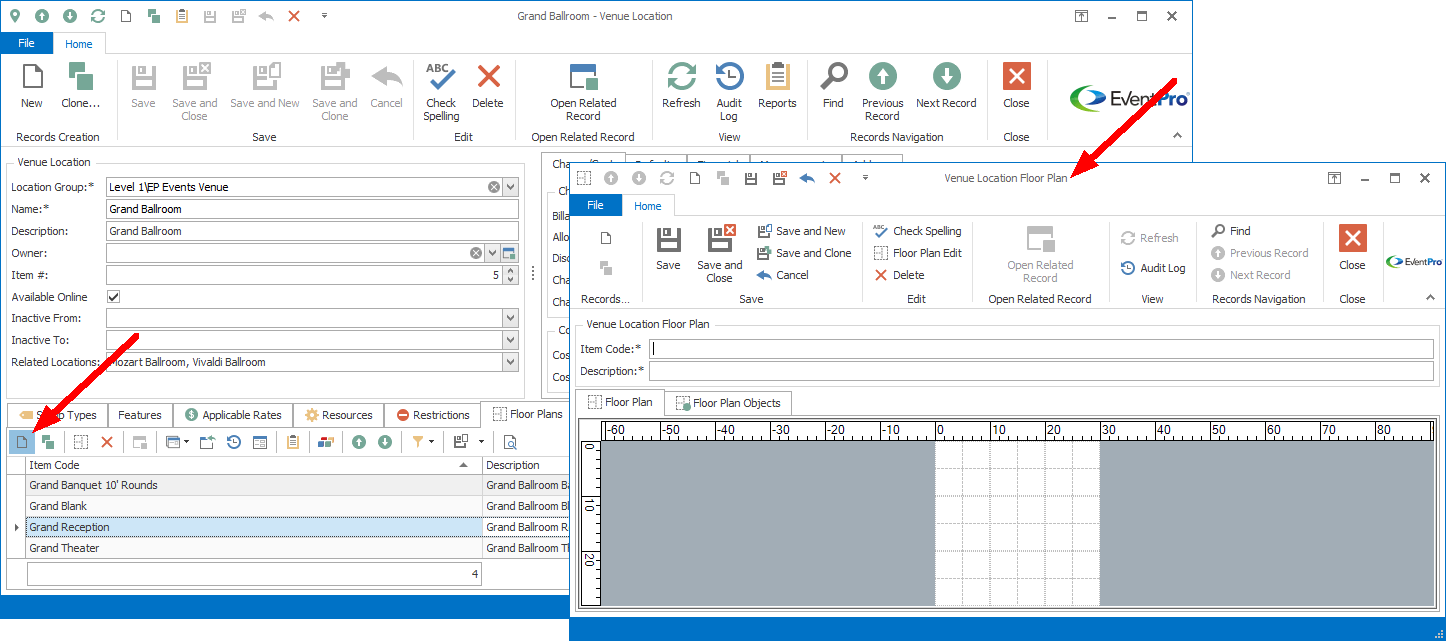Open Related Record in Grand Ballroom ribbon
The height and width of the screenshot is (641, 1446).
tap(583, 92)
